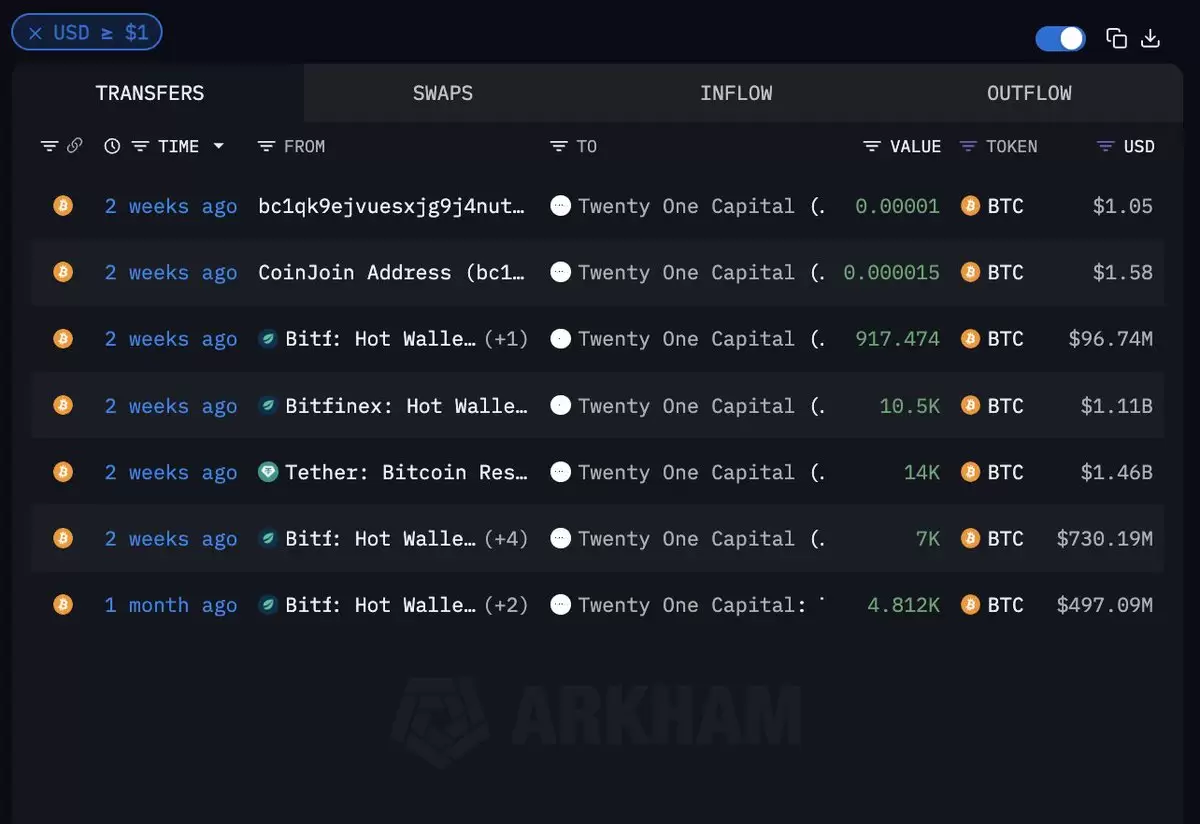Expand the (+4) additional senders badge
The image size is (1200, 824).
click(x=506, y=538)
